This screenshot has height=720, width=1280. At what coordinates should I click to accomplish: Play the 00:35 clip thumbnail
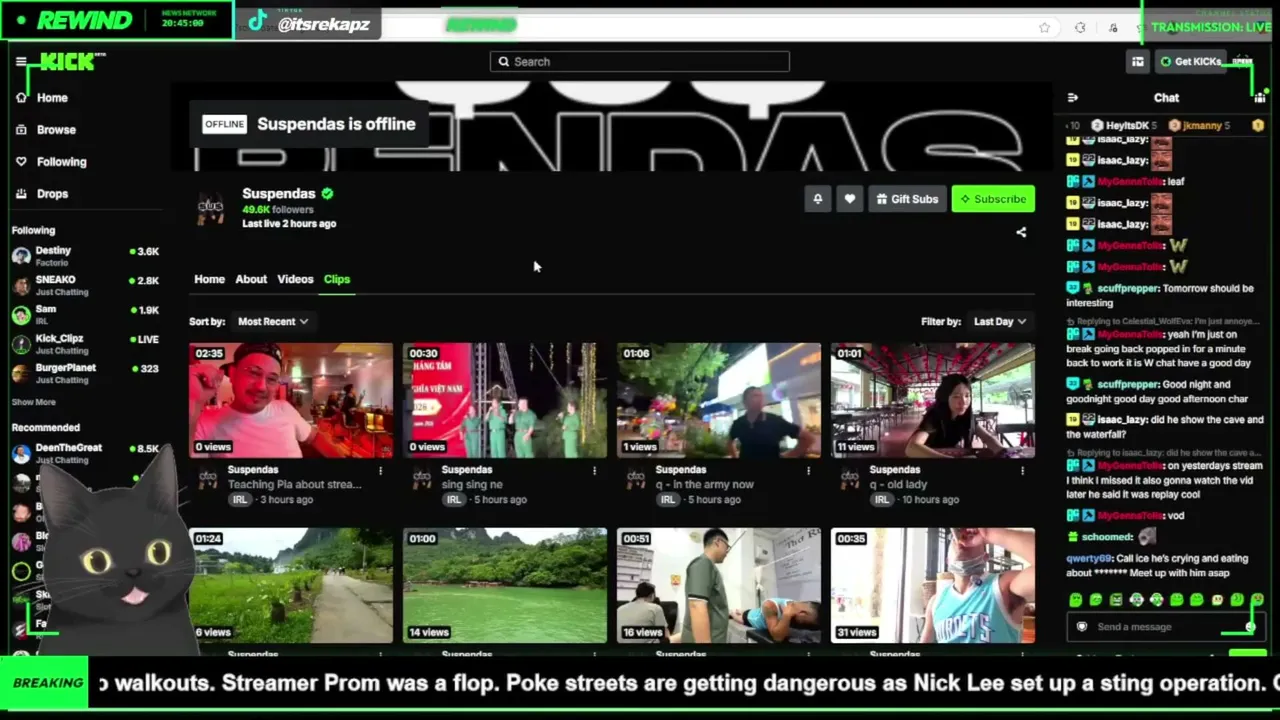(933, 585)
